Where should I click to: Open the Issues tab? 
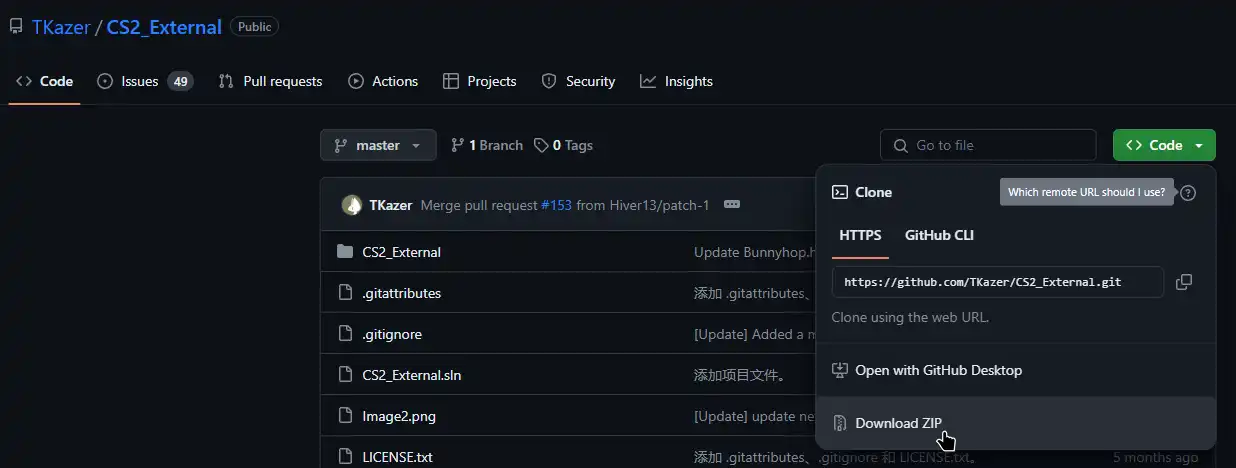(145, 81)
